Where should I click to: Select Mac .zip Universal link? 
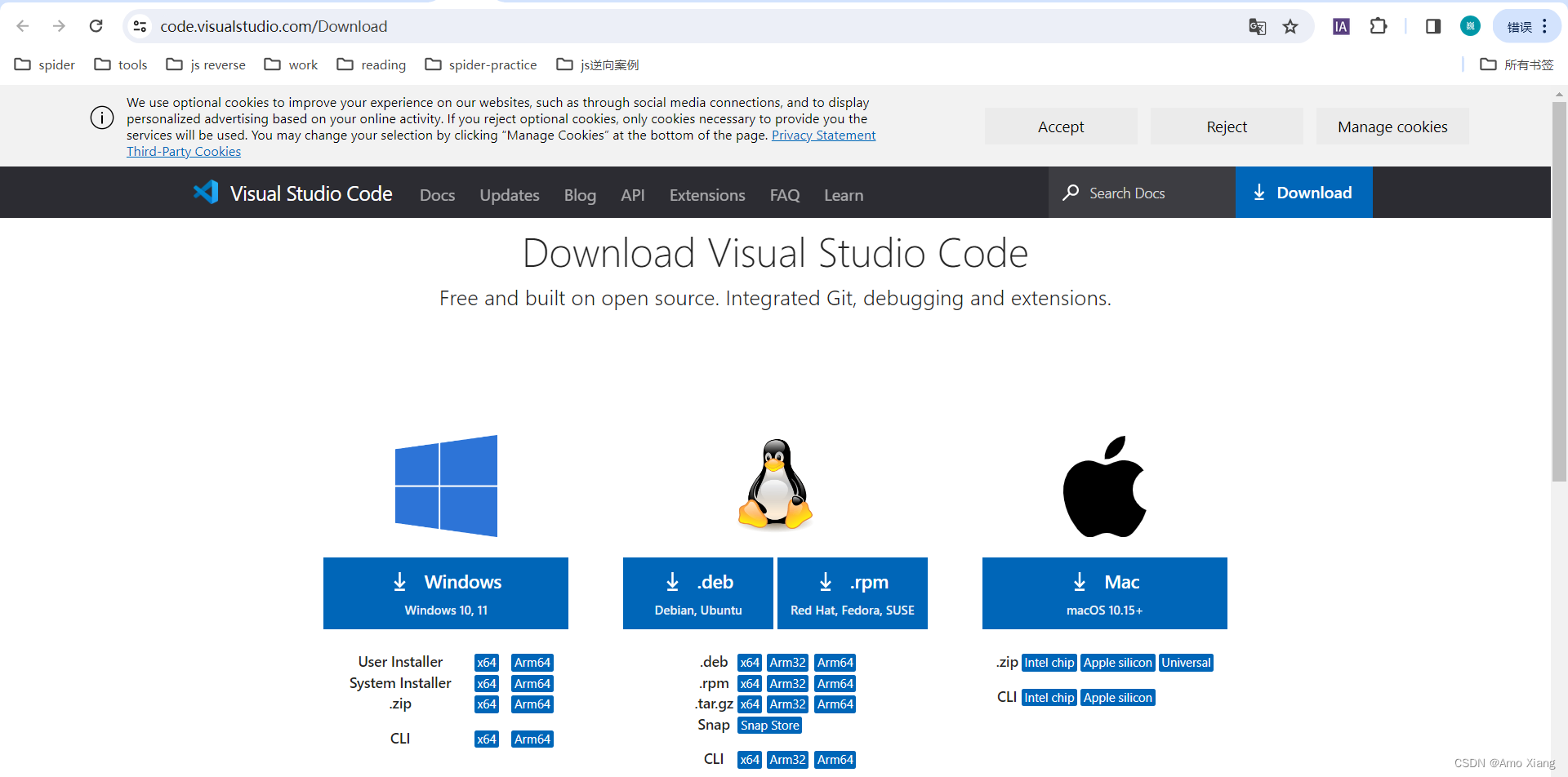(x=1186, y=663)
